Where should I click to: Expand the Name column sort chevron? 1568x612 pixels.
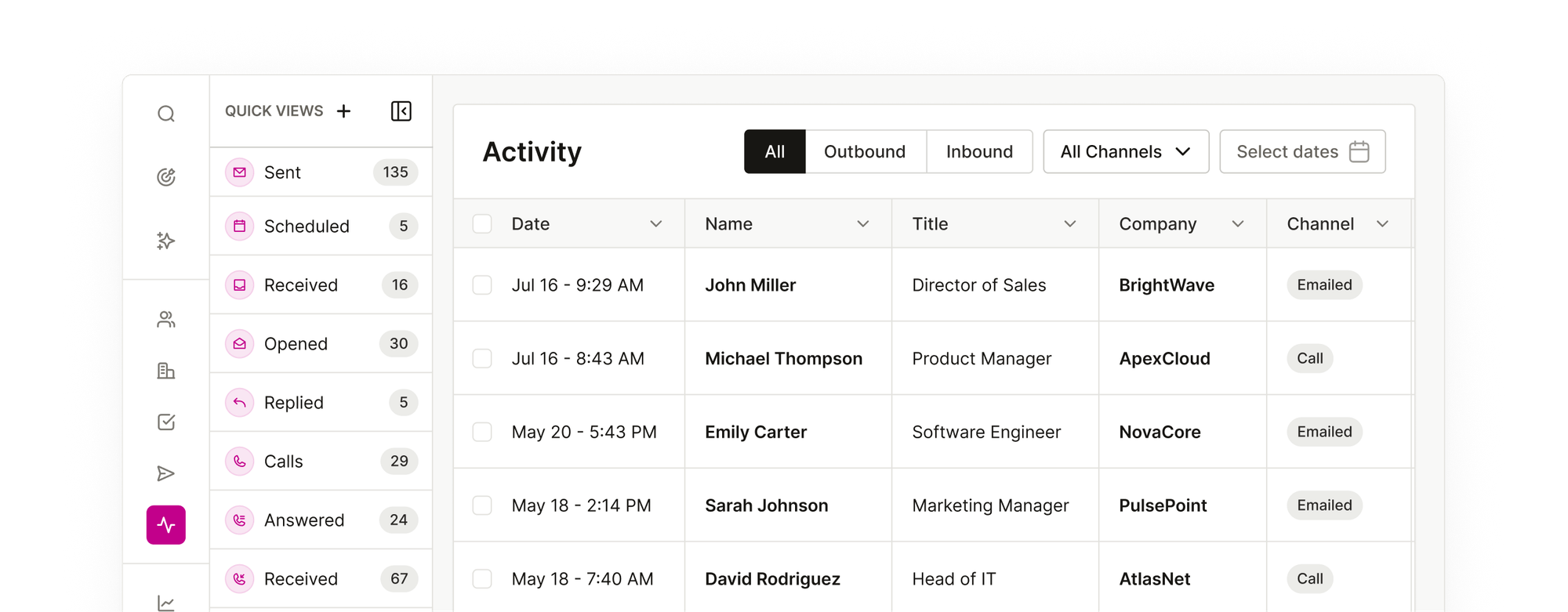click(863, 224)
